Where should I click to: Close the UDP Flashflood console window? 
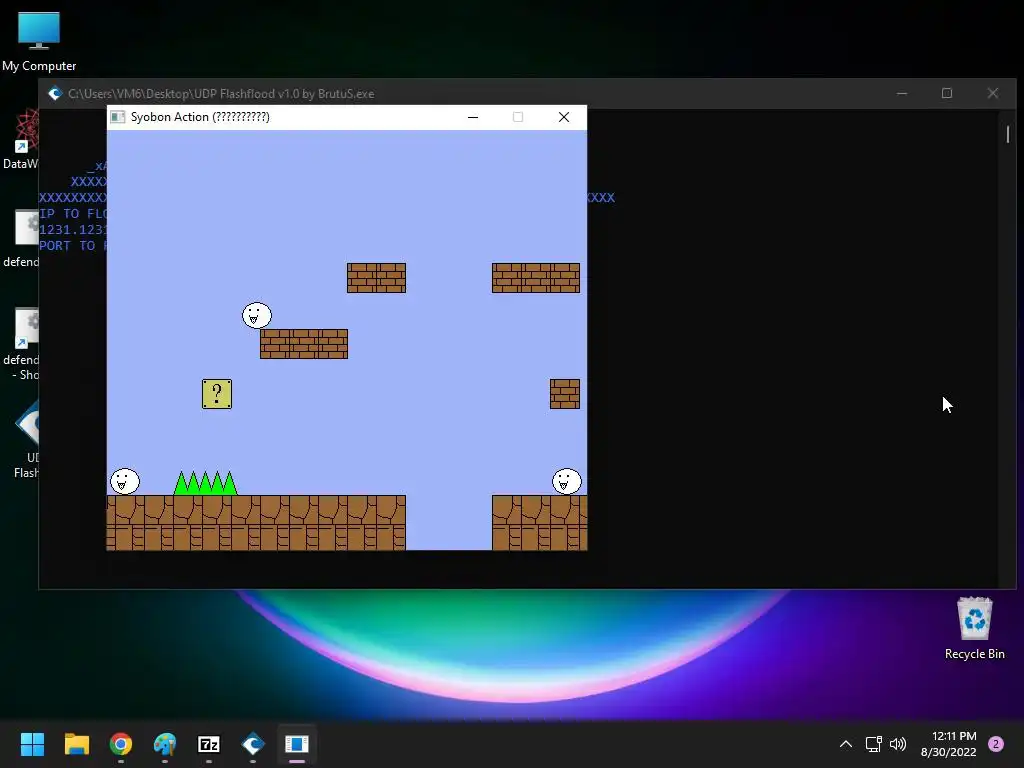[993, 93]
